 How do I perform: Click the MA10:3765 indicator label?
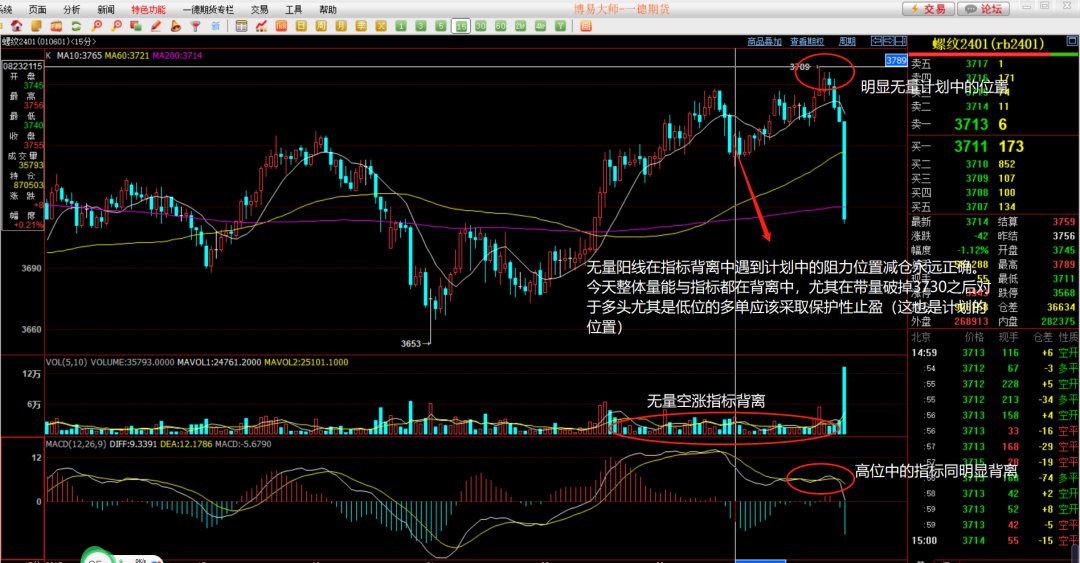coord(79,56)
